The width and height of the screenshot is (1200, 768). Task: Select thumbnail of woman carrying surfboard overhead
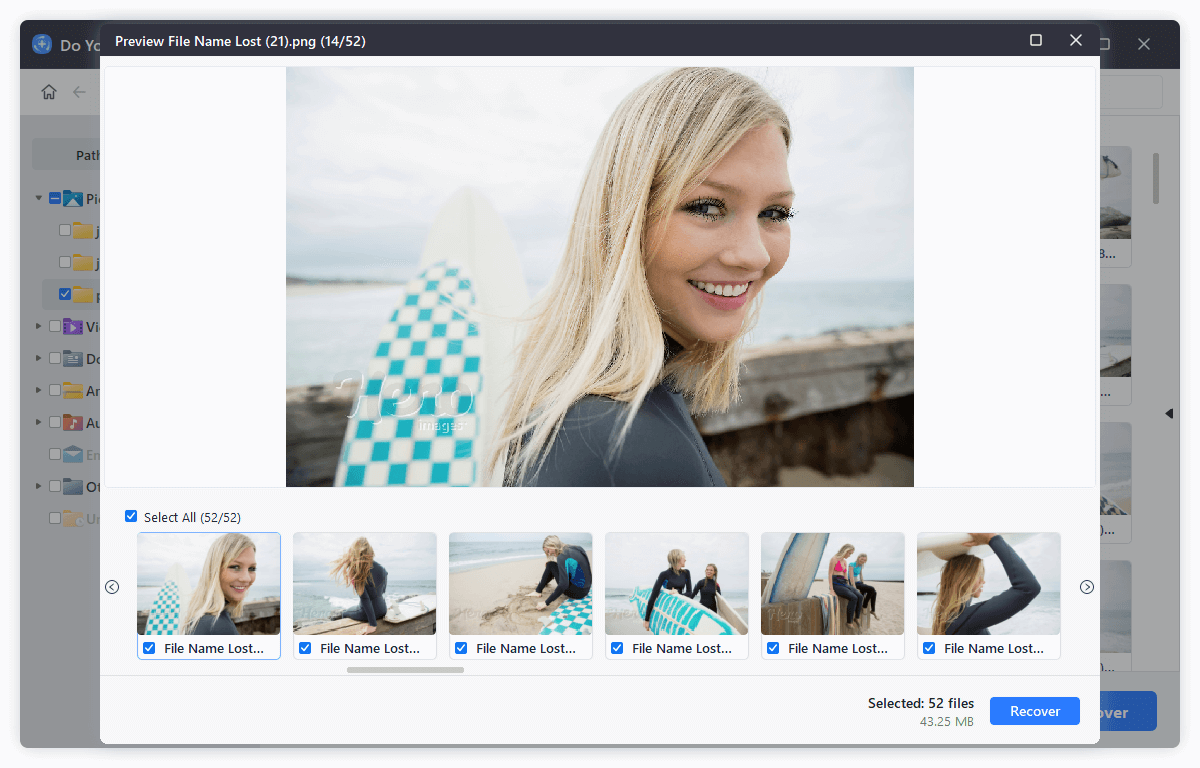[x=988, y=584]
